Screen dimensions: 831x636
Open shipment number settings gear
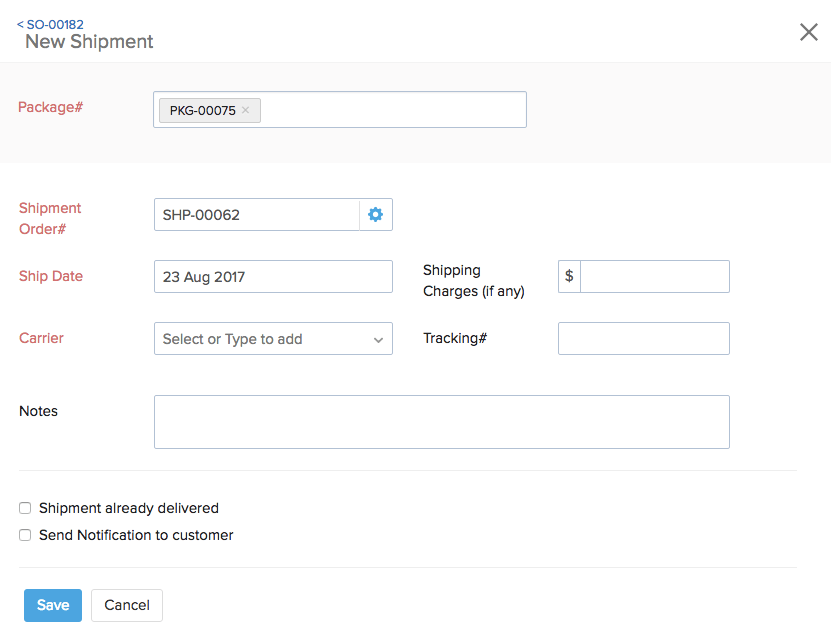pos(375,215)
